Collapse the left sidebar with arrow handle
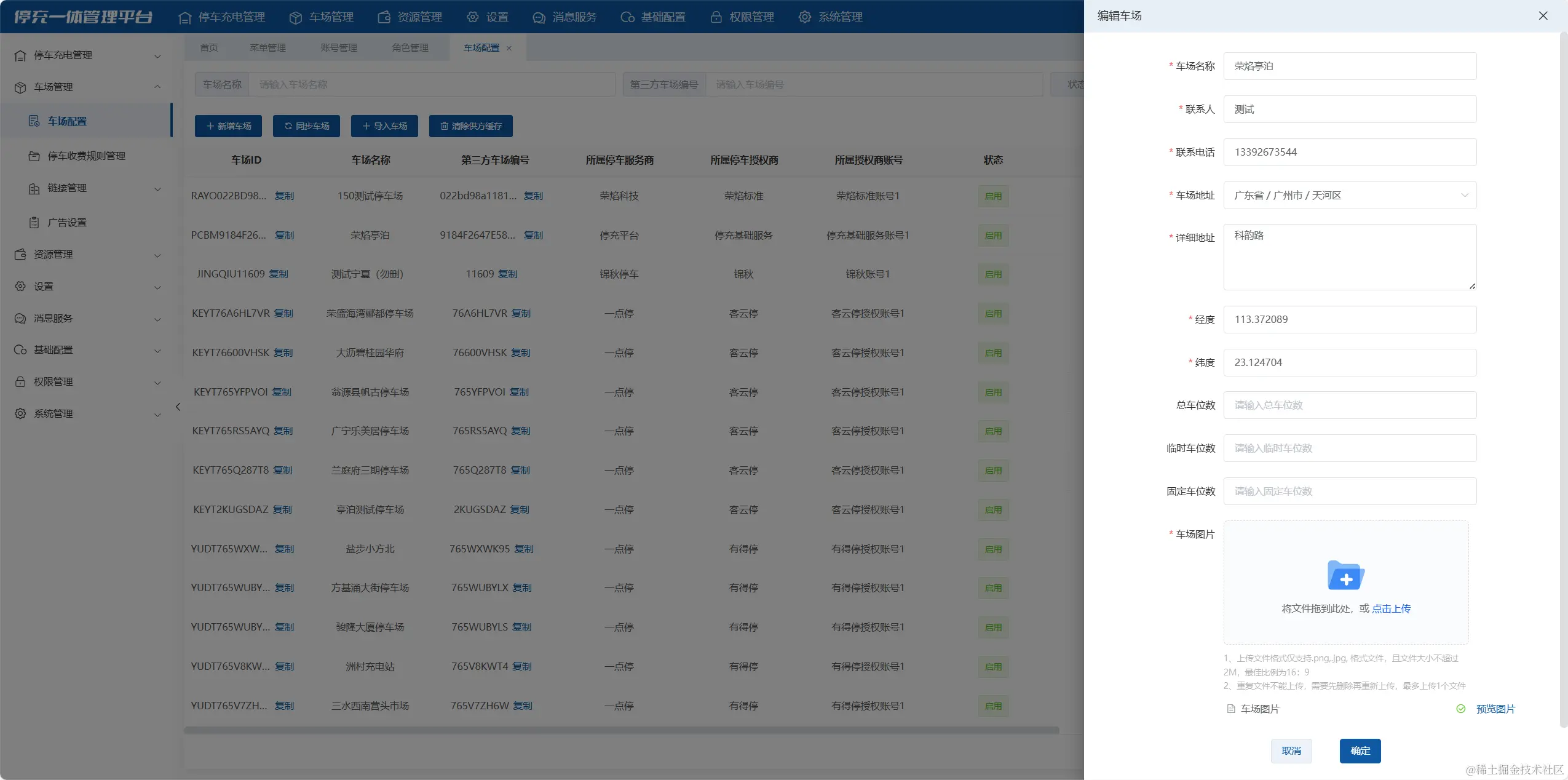Viewport: 1568px width, 780px height. [178, 407]
